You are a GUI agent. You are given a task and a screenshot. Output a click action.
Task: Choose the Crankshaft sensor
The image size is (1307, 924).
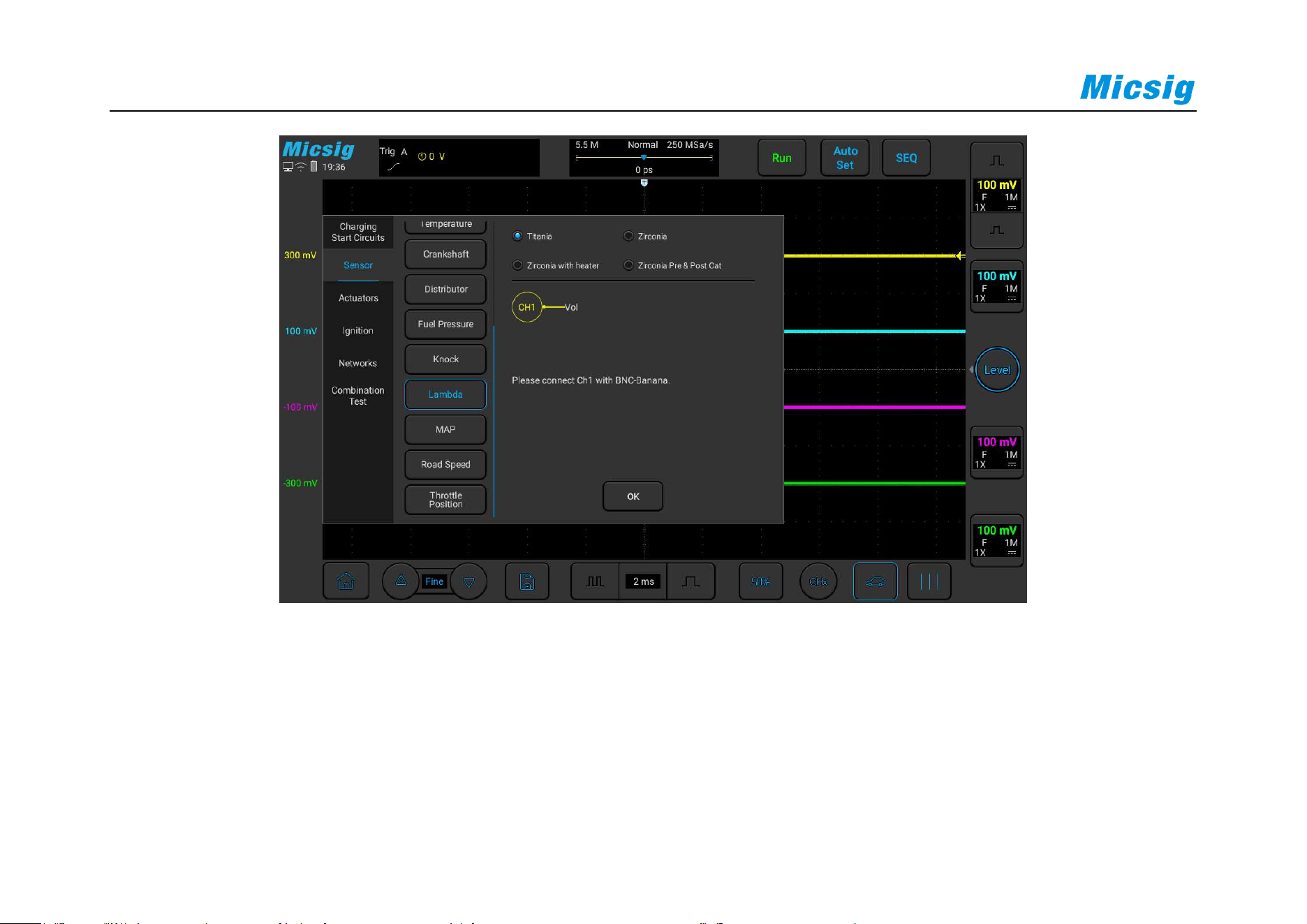445,254
